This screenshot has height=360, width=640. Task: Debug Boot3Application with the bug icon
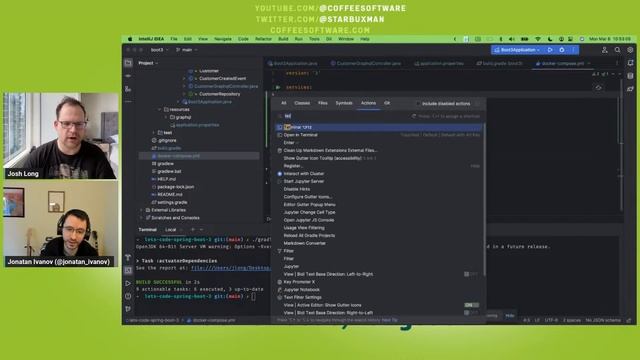[562, 50]
